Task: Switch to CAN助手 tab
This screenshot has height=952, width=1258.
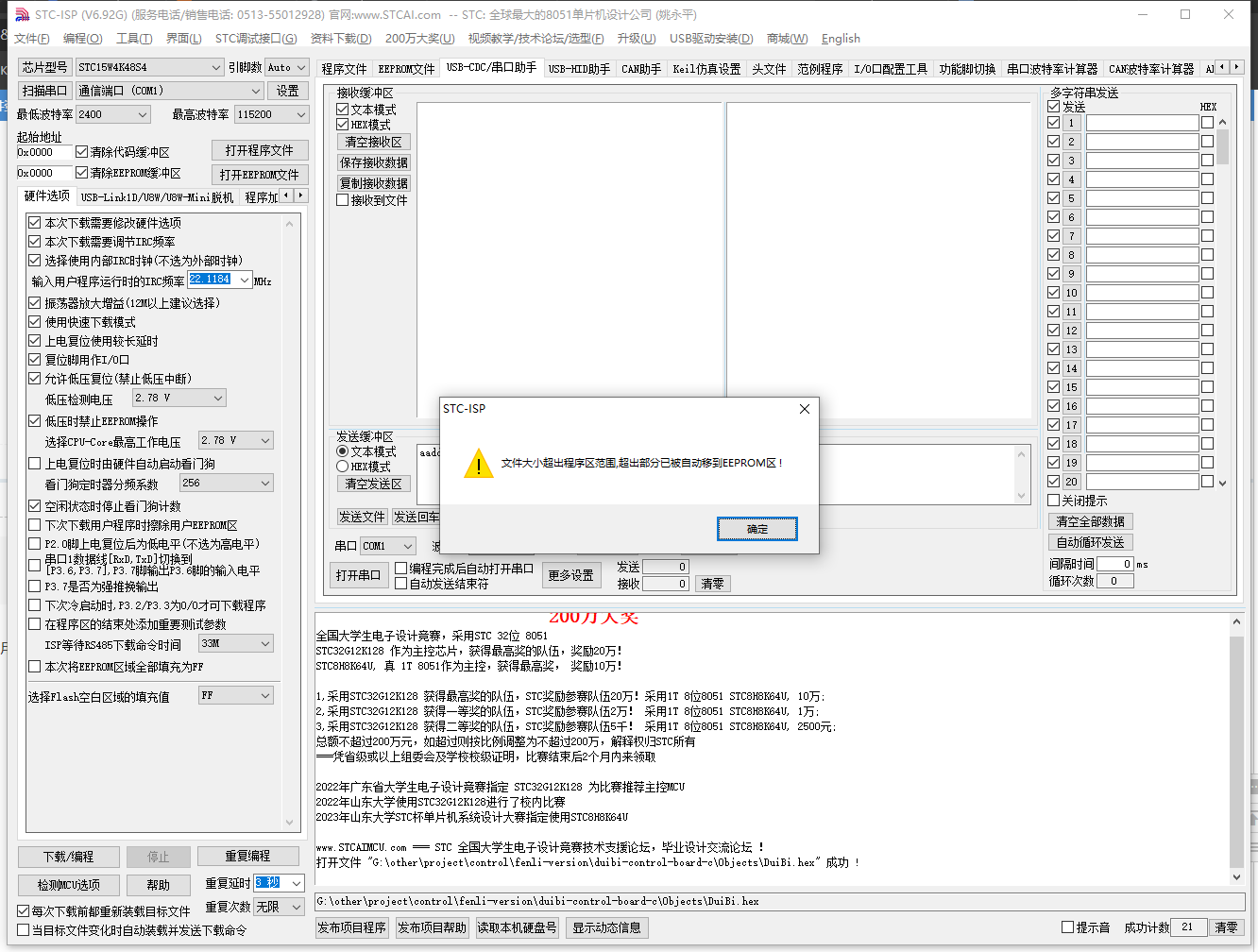Action: click(641, 69)
